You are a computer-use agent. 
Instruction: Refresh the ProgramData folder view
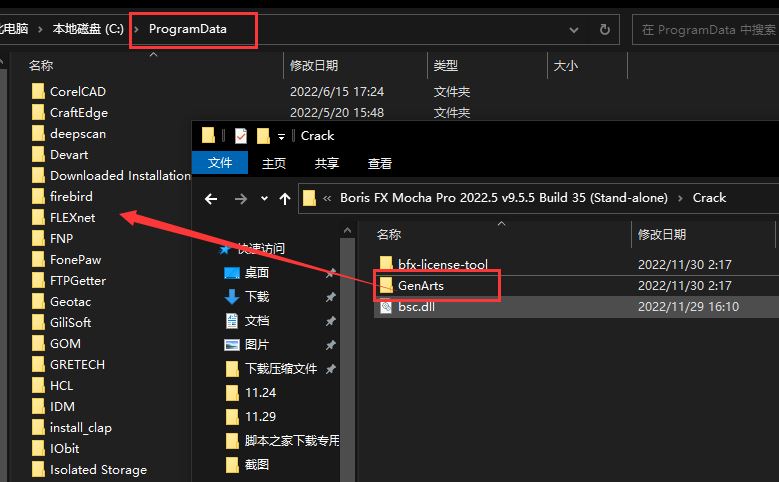click(605, 30)
